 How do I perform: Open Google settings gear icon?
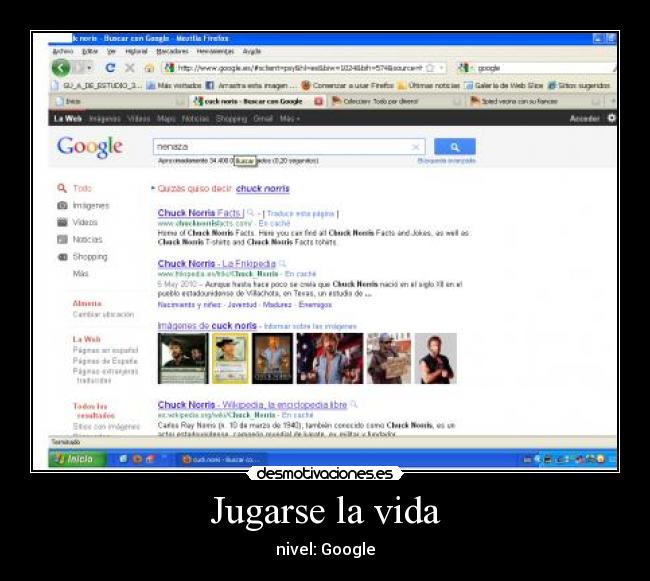[611, 118]
